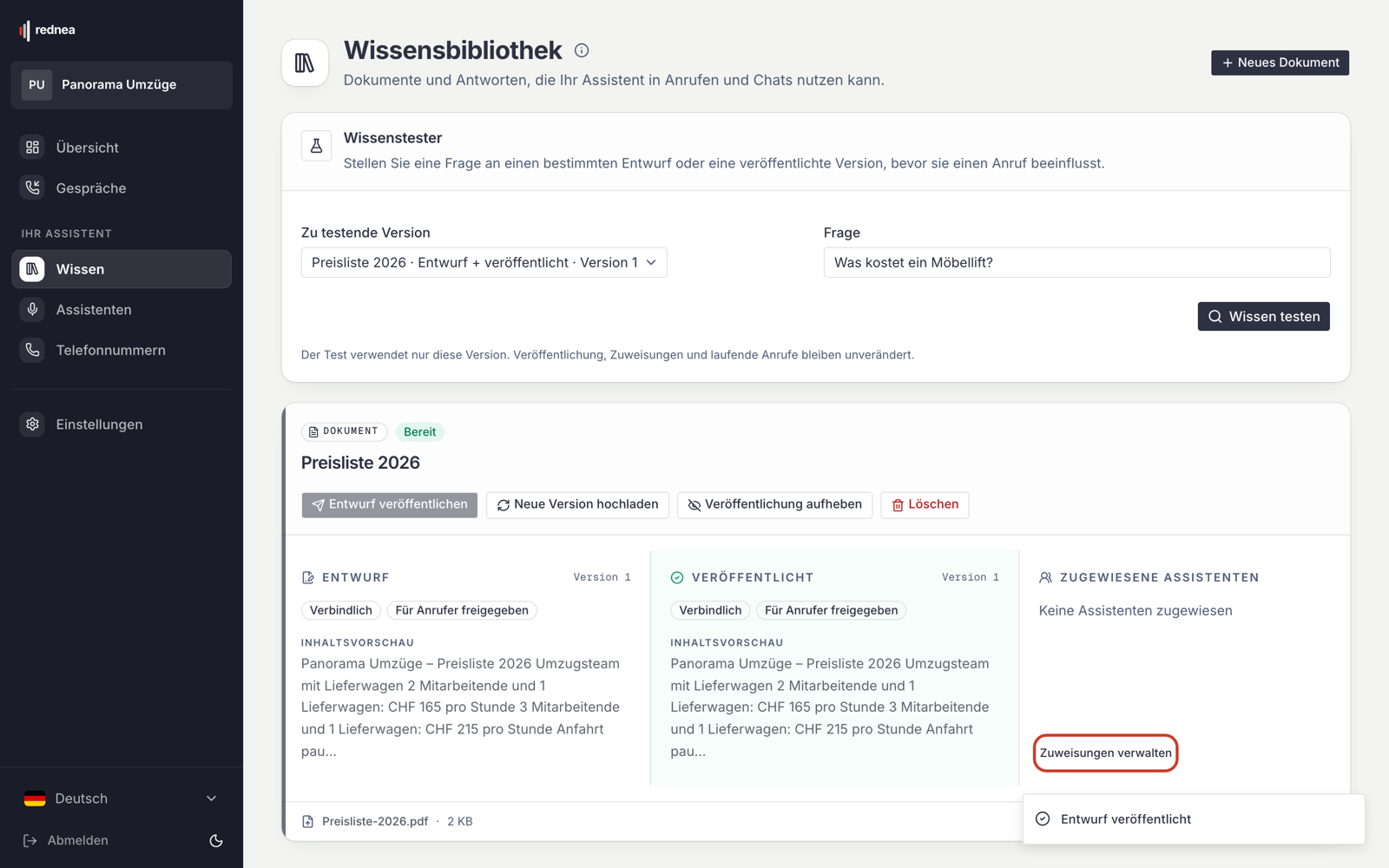Viewport: 1389px width, 868px height.
Task: Open Übersicht in the sidebar
Action: [122, 148]
